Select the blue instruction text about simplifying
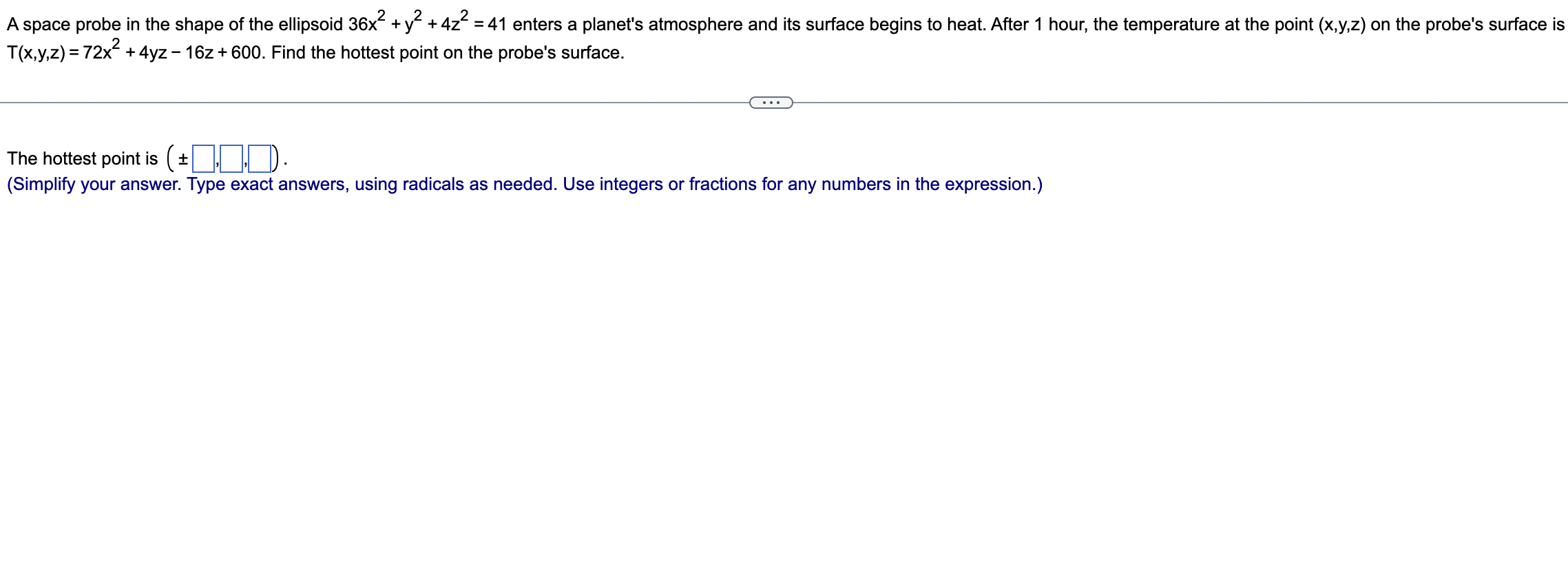The width and height of the screenshot is (1568, 575). tap(523, 184)
